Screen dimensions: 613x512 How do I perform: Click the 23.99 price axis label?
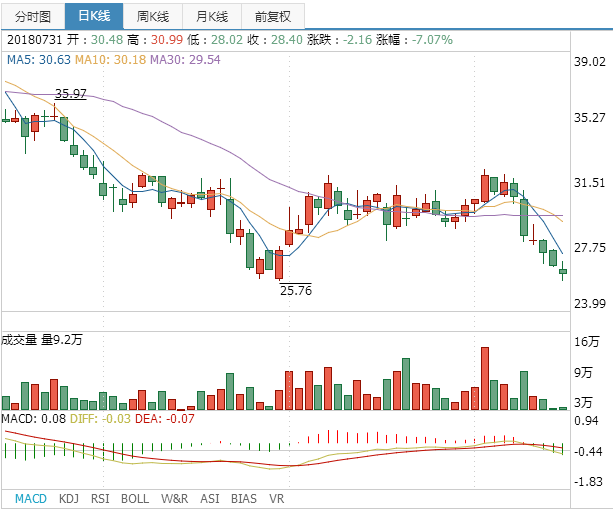[x=590, y=303]
